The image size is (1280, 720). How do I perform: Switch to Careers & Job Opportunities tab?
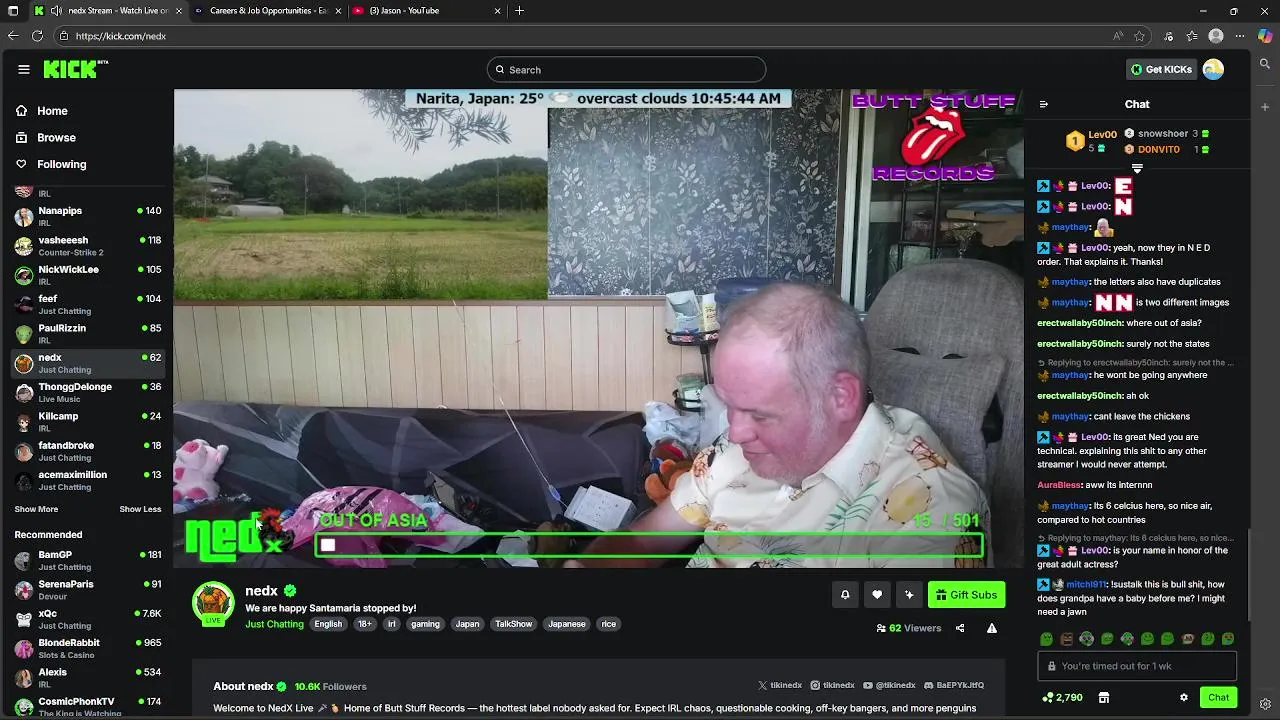[268, 11]
